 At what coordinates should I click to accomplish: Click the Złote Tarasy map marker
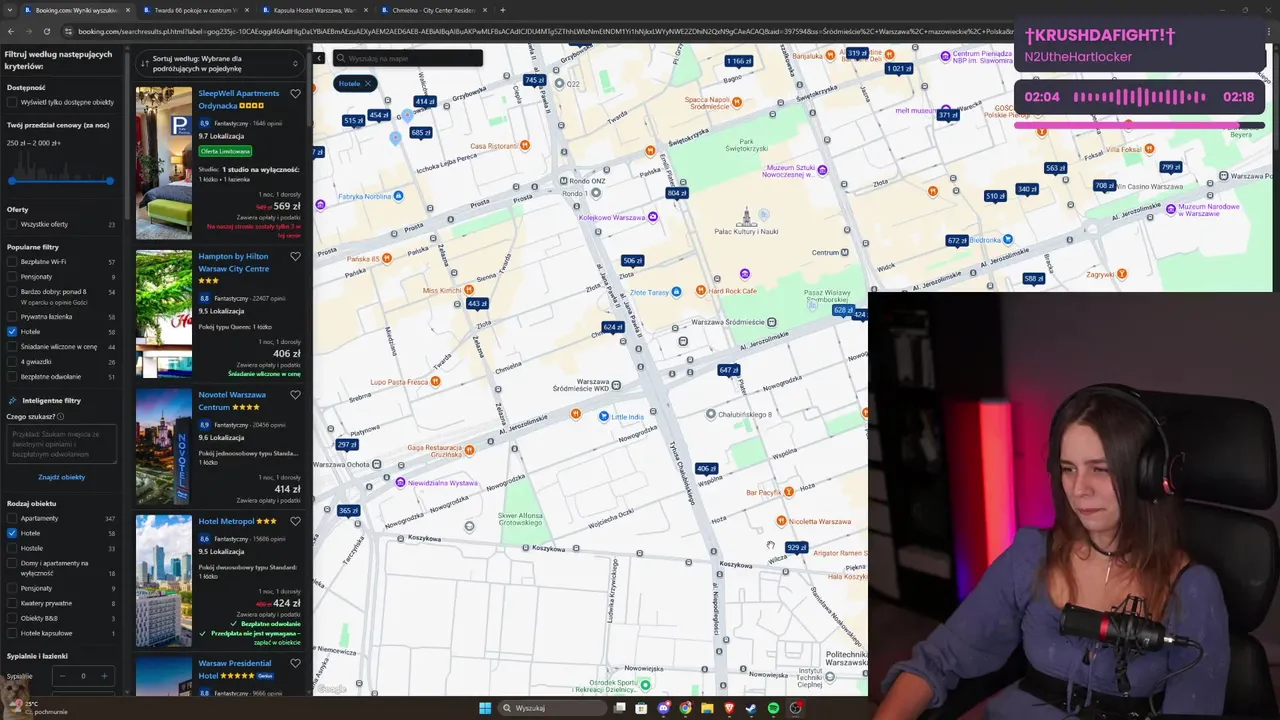coord(676,292)
